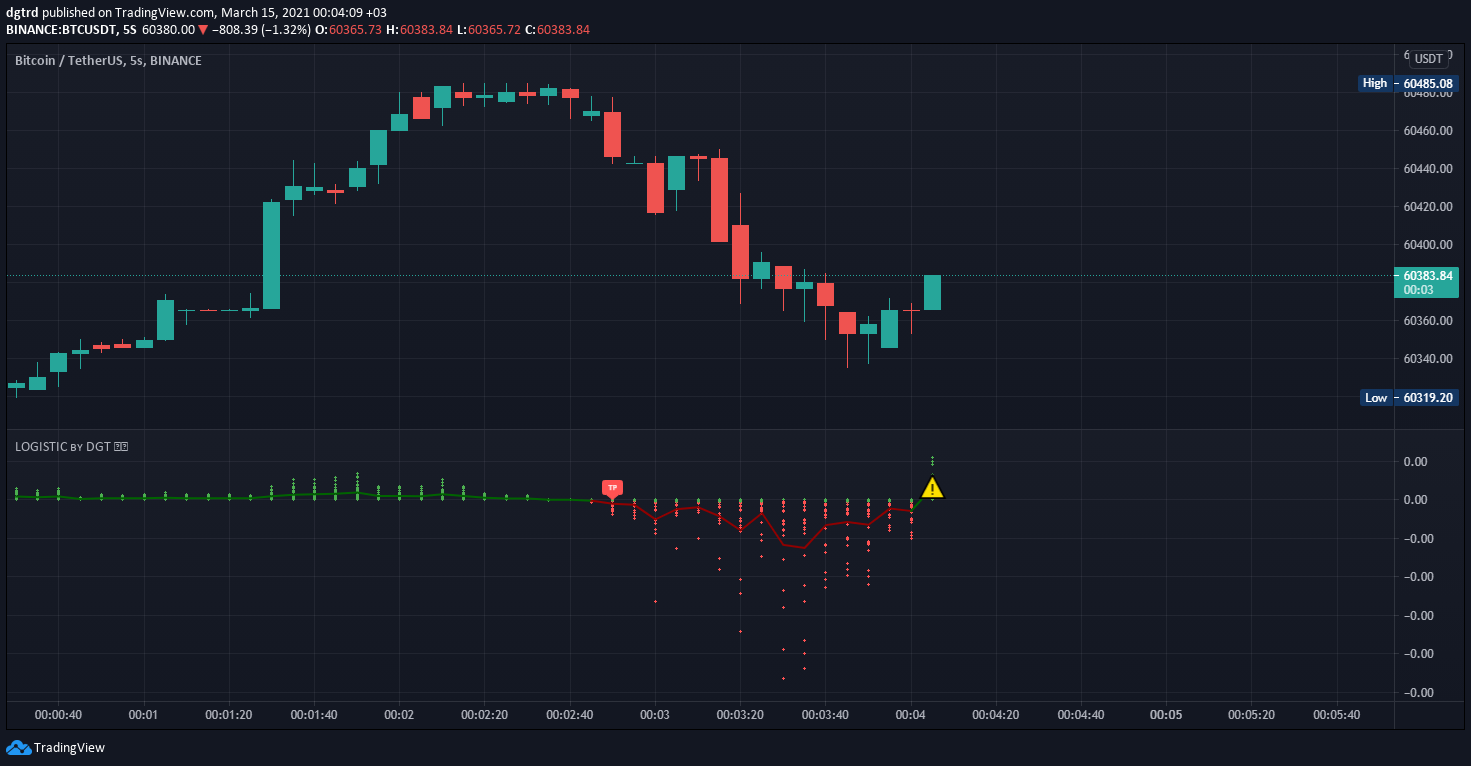
Task: Click the yellow warning triangle icon
Action: coord(932,488)
